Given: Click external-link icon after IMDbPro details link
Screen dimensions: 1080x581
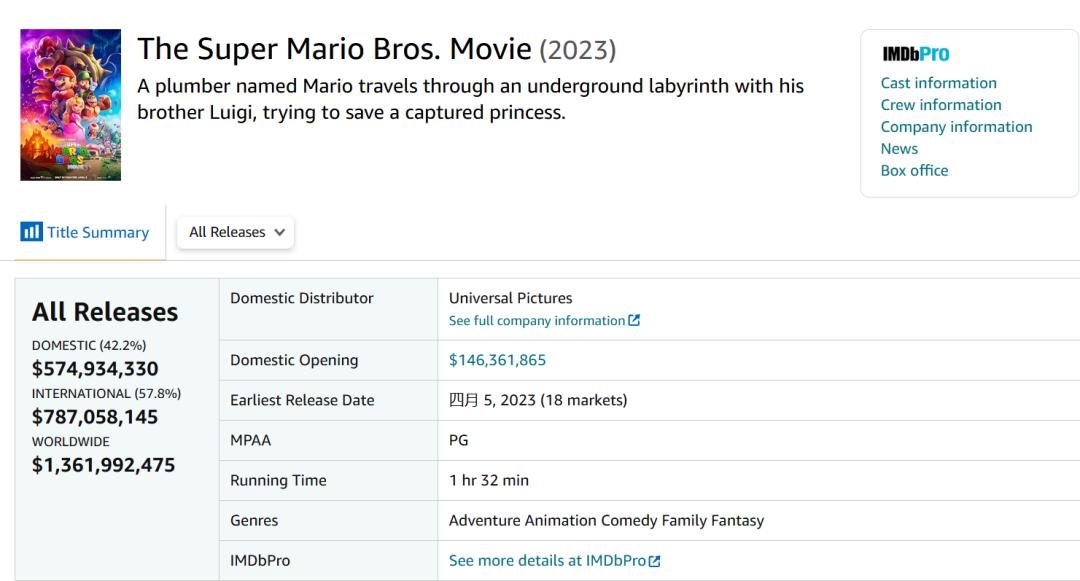Looking at the screenshot, I should point(655,561).
